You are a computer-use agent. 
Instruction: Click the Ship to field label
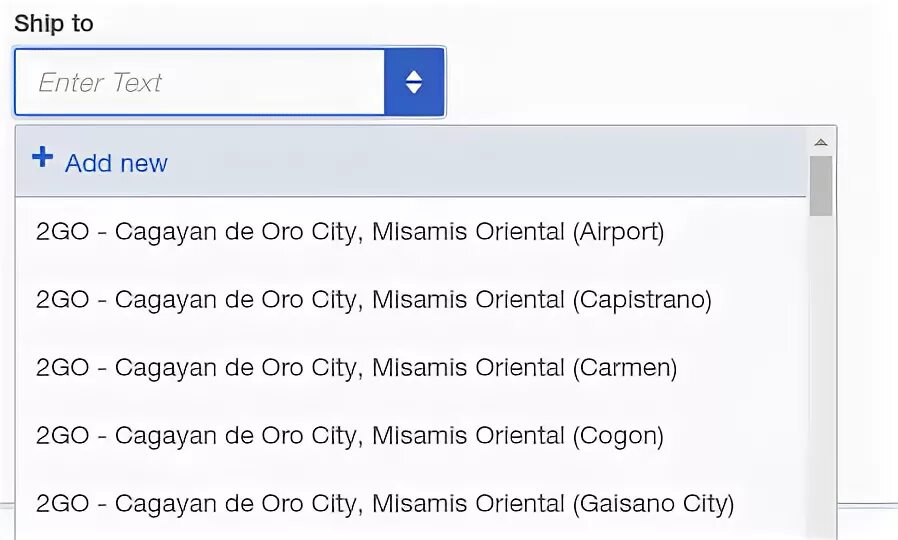tap(54, 23)
